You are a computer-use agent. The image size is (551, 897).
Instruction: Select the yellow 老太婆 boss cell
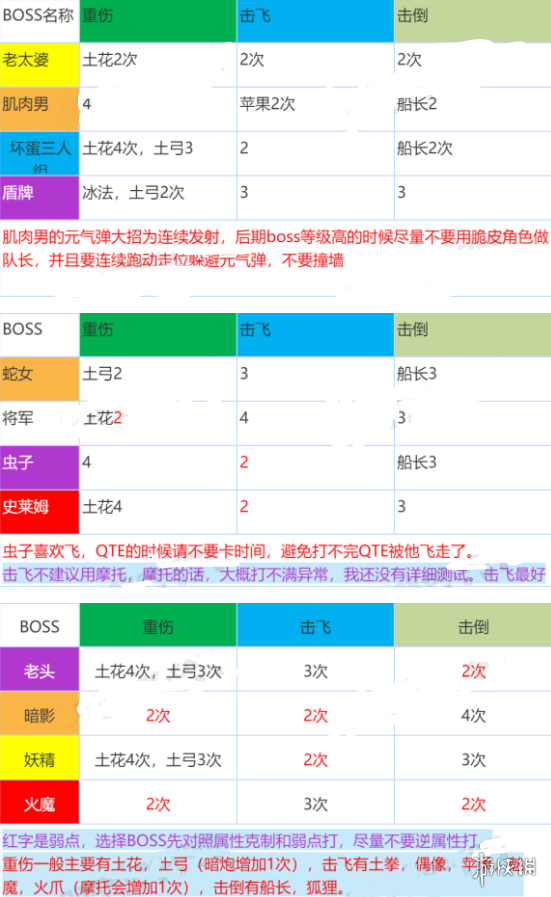coord(39,65)
